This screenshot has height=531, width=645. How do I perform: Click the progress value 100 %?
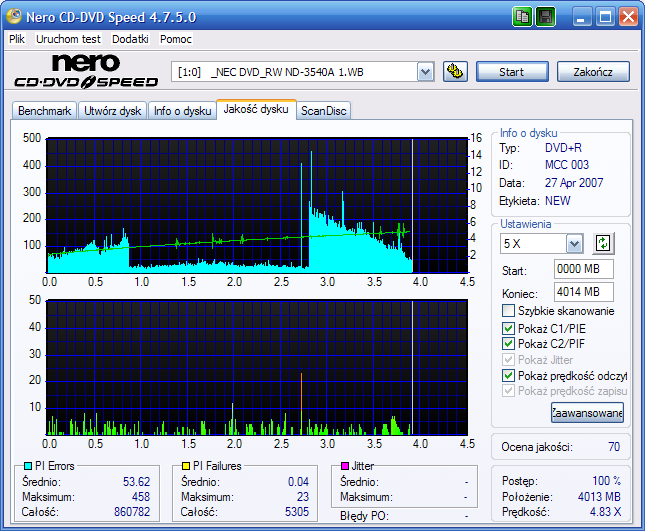pyautogui.click(x=606, y=480)
